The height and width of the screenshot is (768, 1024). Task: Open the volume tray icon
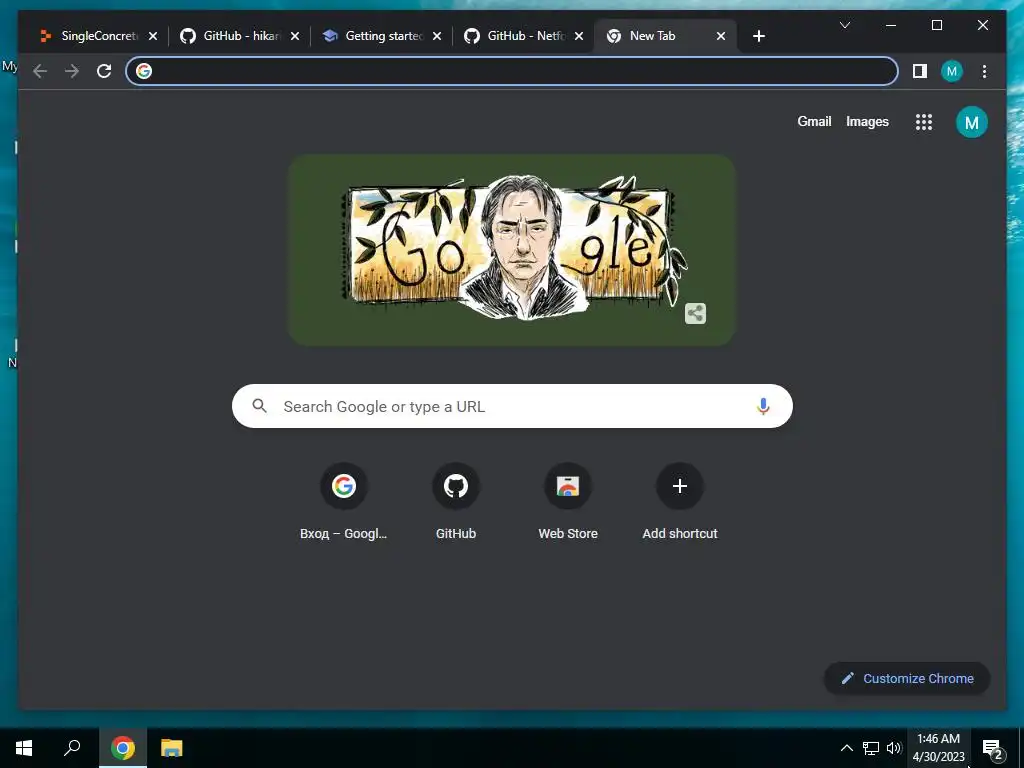click(x=894, y=748)
